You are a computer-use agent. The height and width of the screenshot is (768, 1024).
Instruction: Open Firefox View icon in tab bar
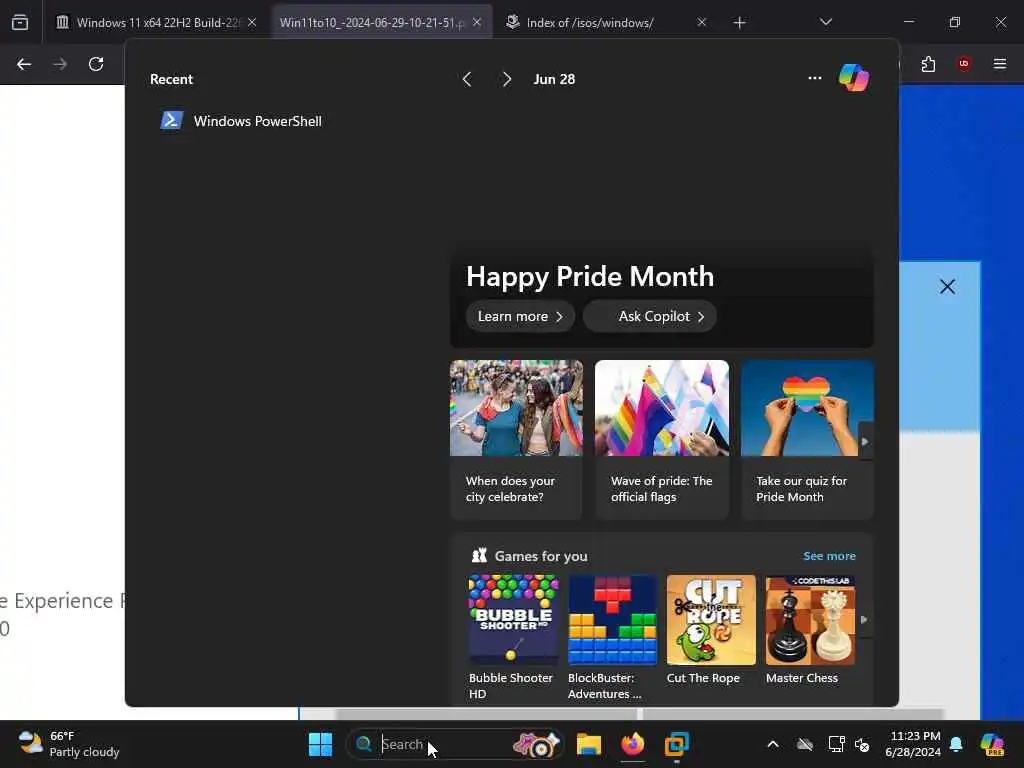[x=20, y=22]
